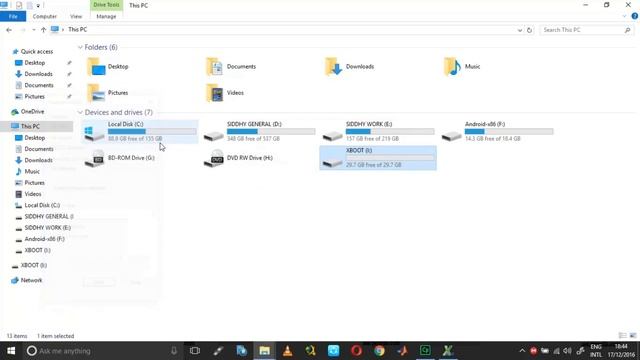Viewport: 640px width, 360px height.
Task: Click the This PC address bar path
Action: coord(78,30)
